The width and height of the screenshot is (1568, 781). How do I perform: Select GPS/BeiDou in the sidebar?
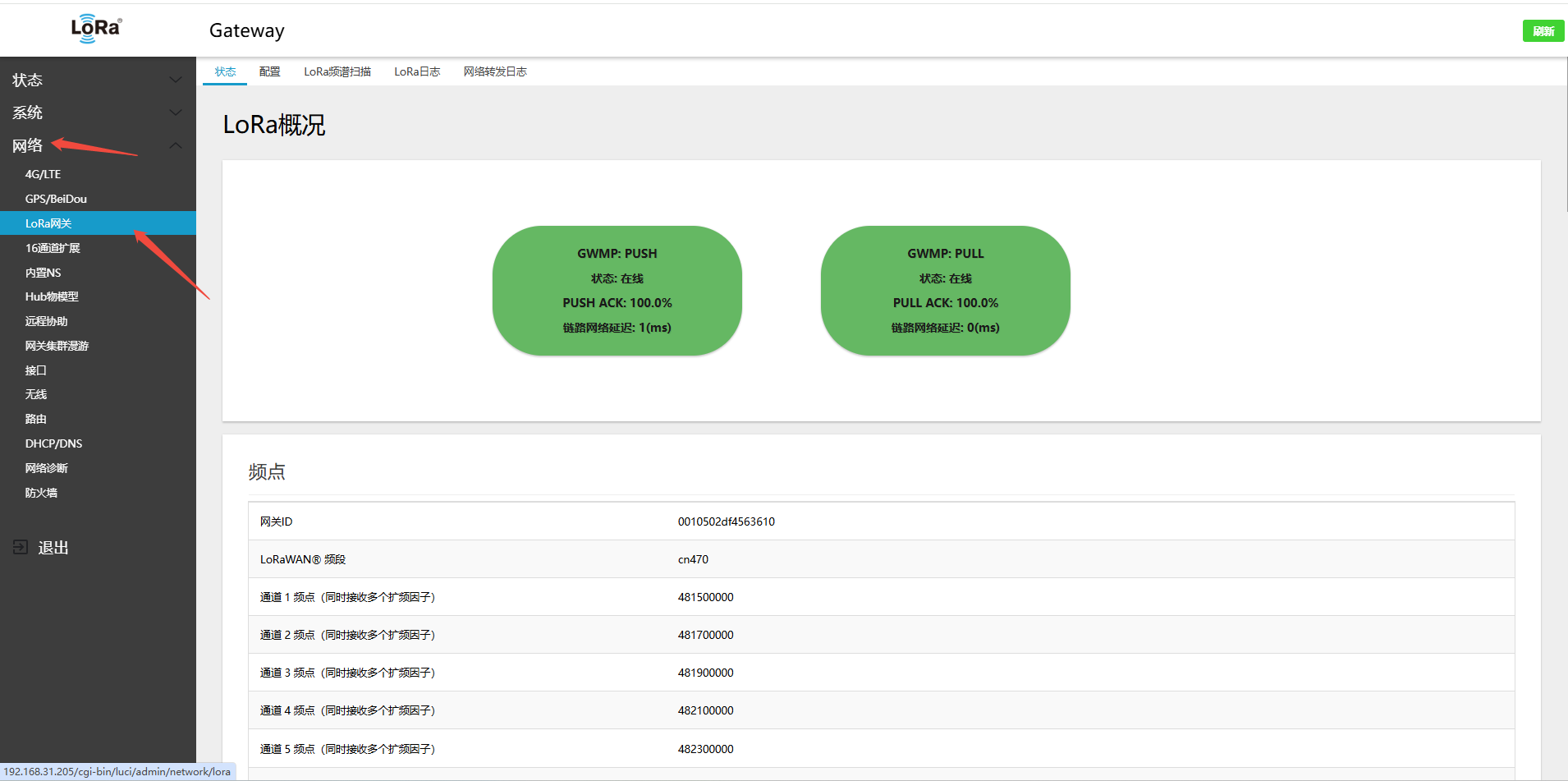[x=56, y=199]
